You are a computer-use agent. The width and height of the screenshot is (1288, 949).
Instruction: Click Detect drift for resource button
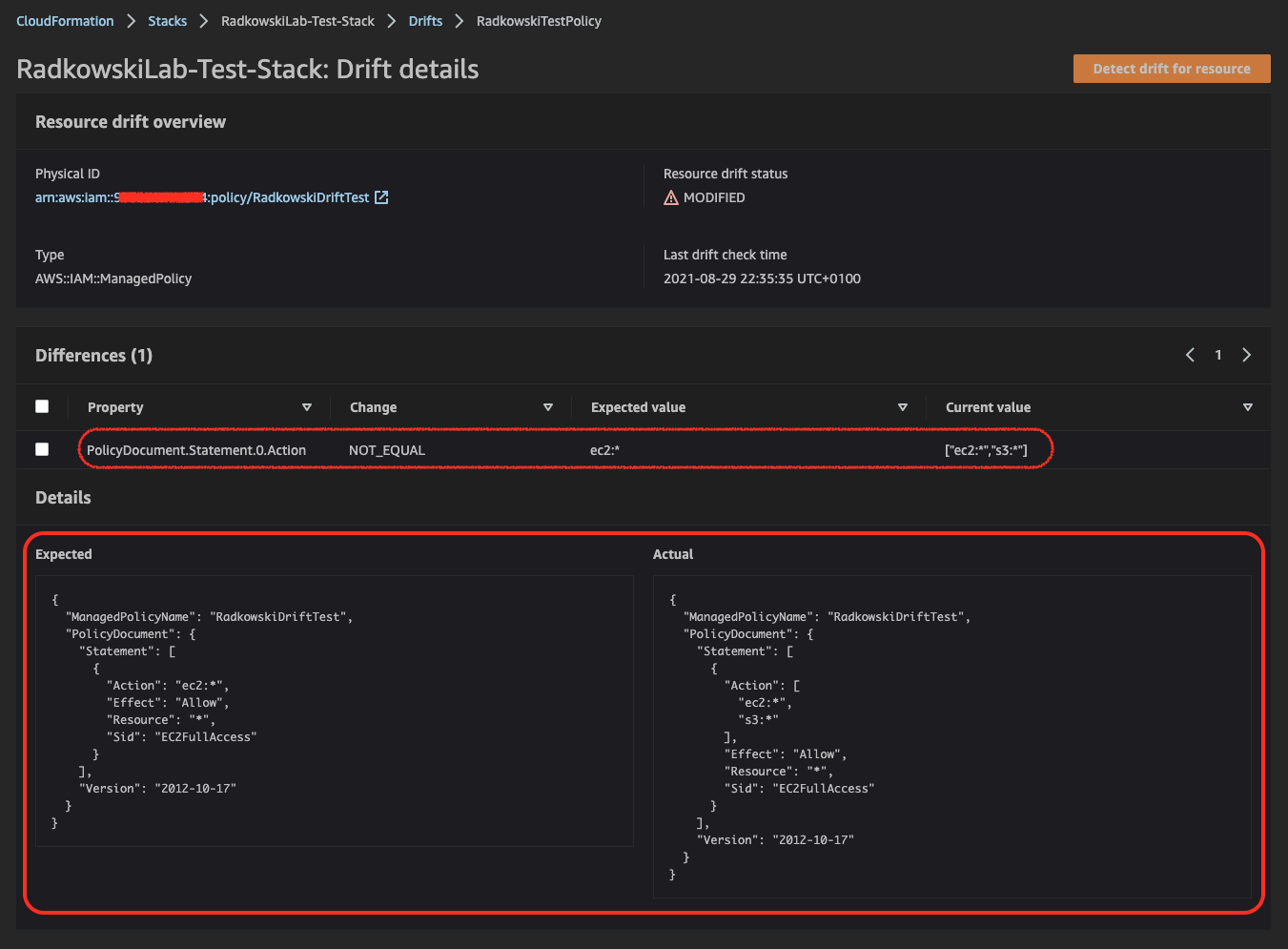[x=1172, y=69]
